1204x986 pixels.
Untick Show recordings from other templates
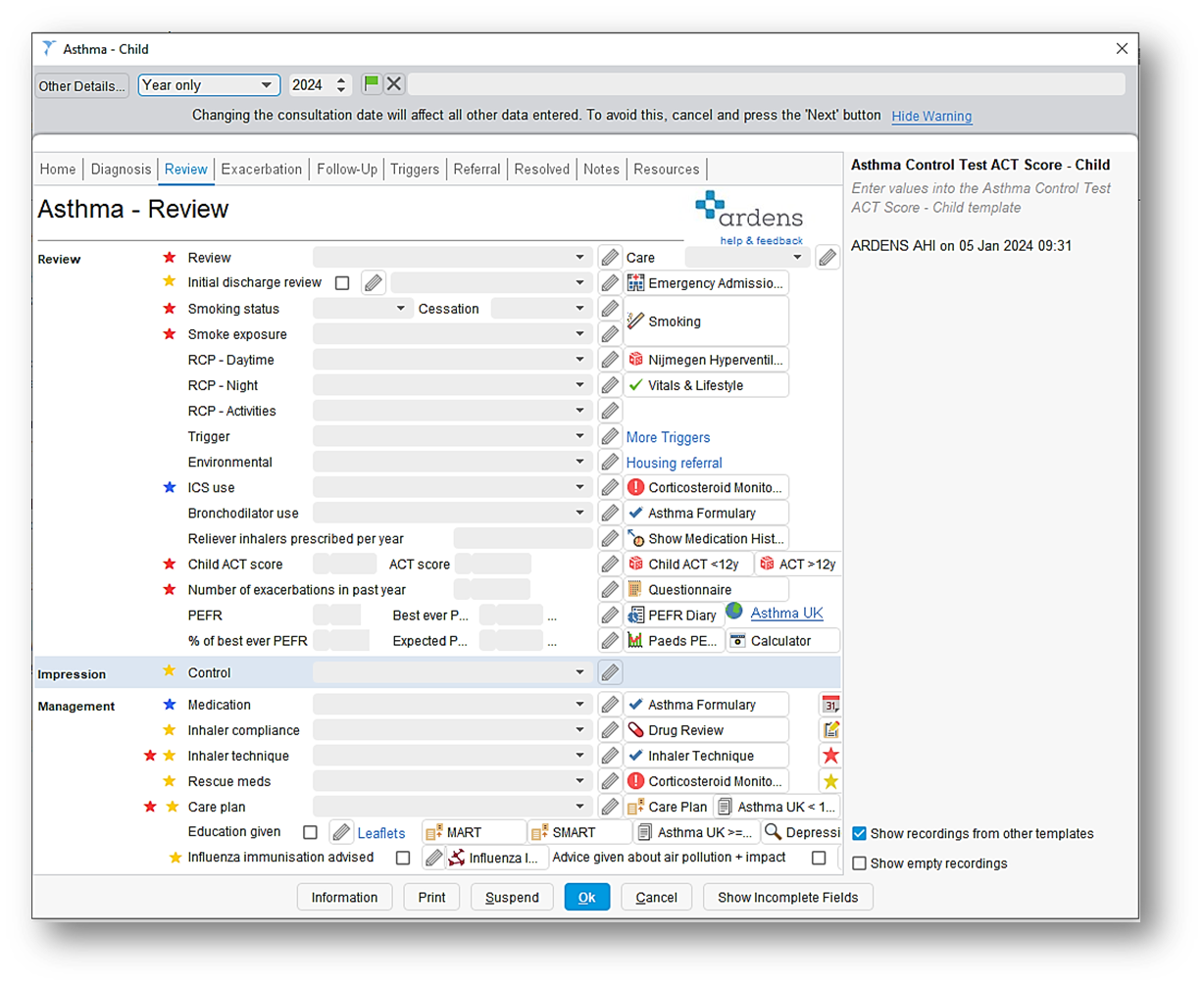[859, 833]
